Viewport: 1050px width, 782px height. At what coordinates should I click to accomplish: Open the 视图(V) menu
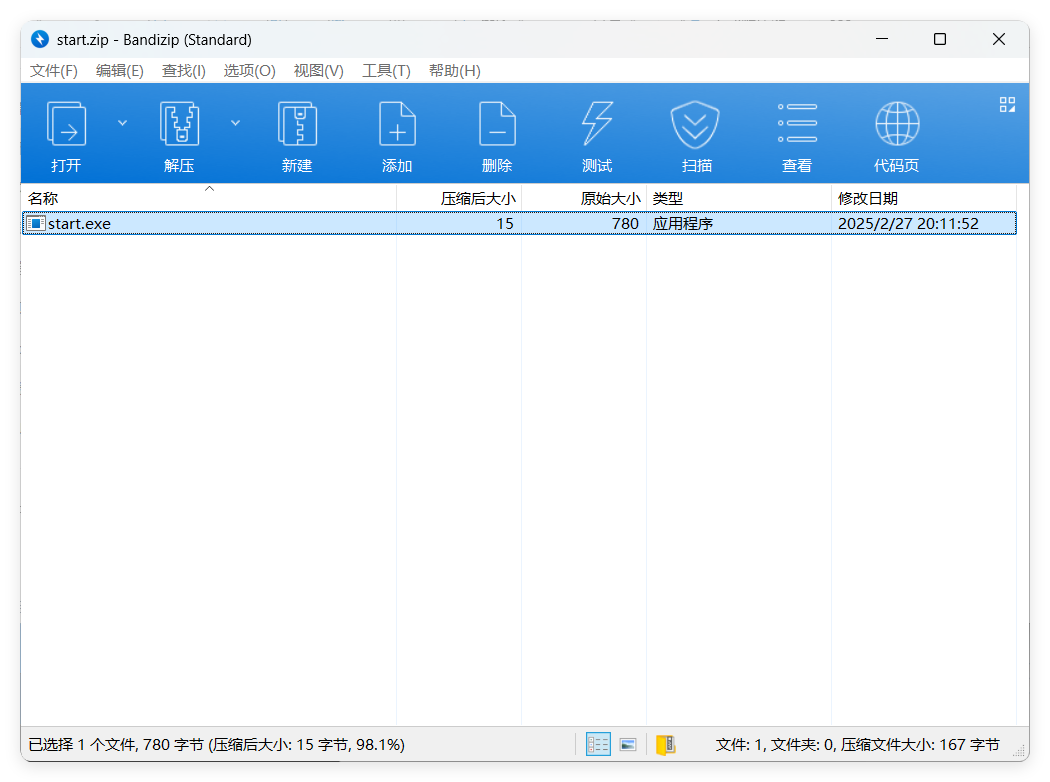tap(319, 71)
